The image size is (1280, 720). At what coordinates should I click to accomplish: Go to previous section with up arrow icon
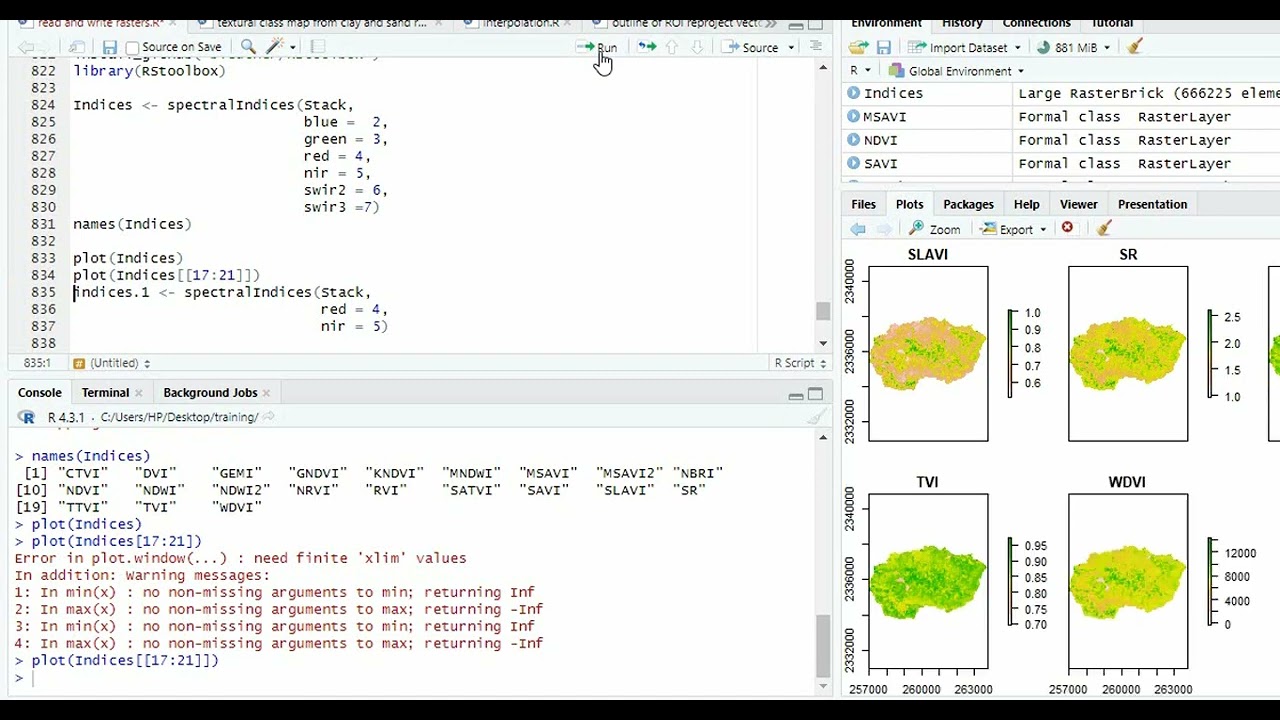tap(672, 47)
